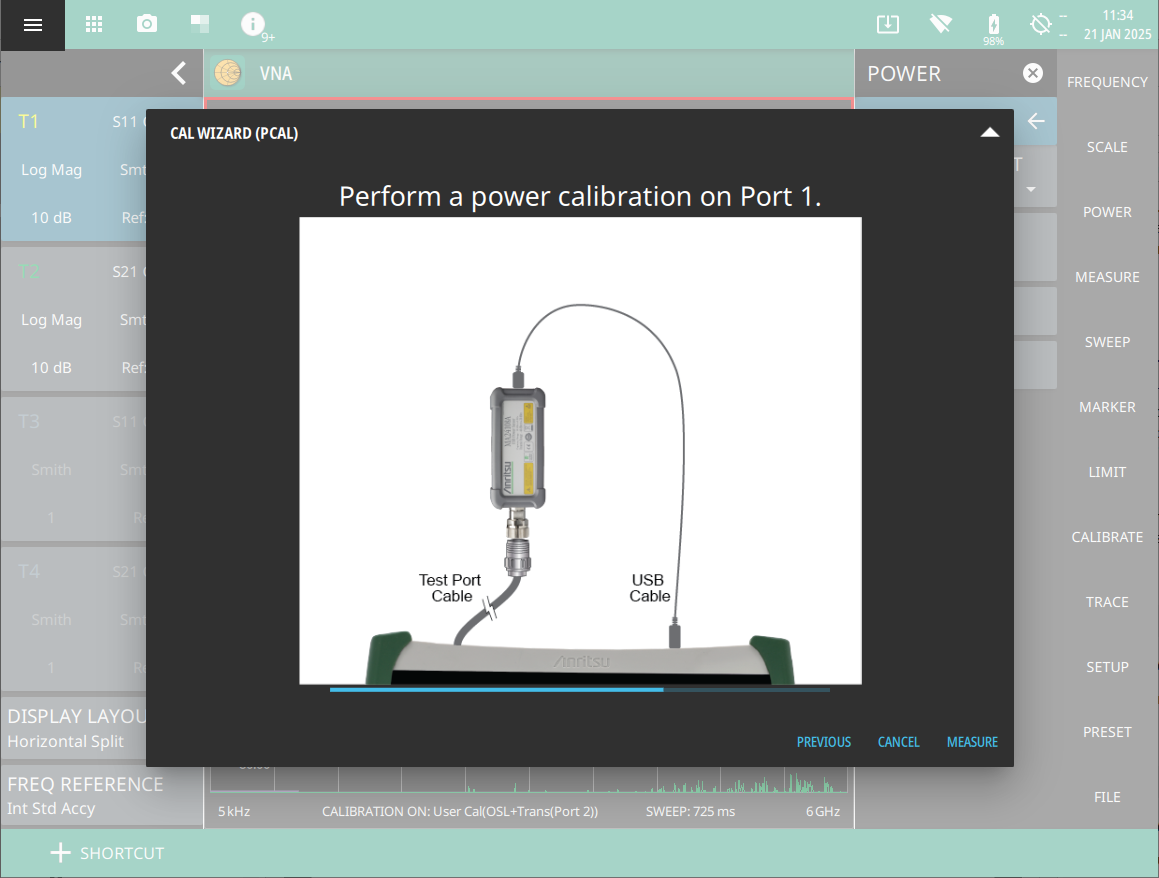Click the download/save status icon
The height and width of the screenshot is (878, 1159).
887,25
